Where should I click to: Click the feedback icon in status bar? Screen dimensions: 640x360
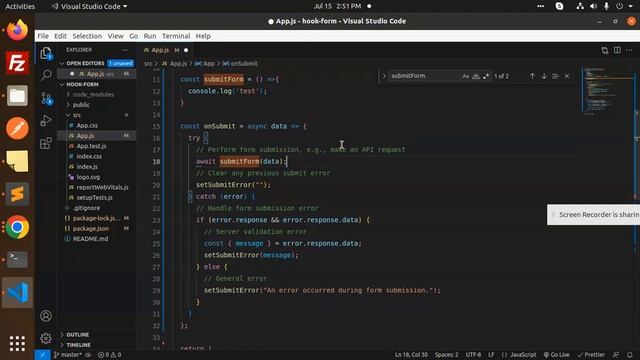pos(616,355)
